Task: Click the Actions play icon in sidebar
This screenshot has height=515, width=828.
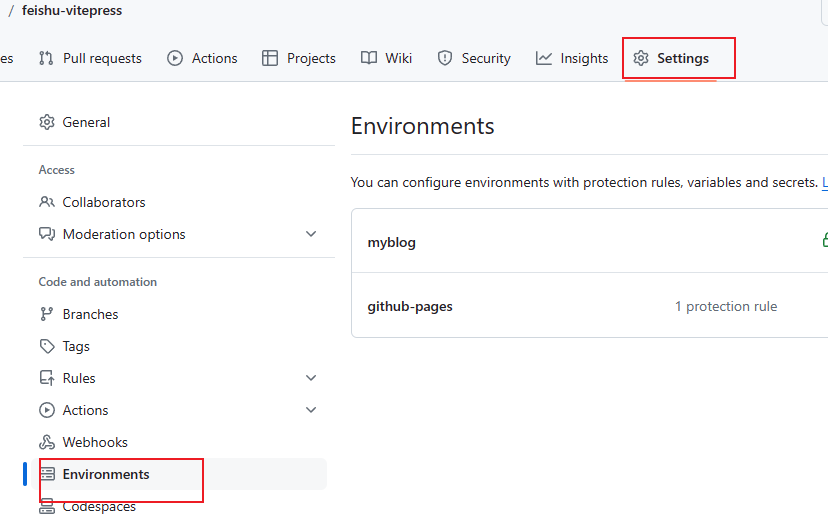Action: (47, 410)
